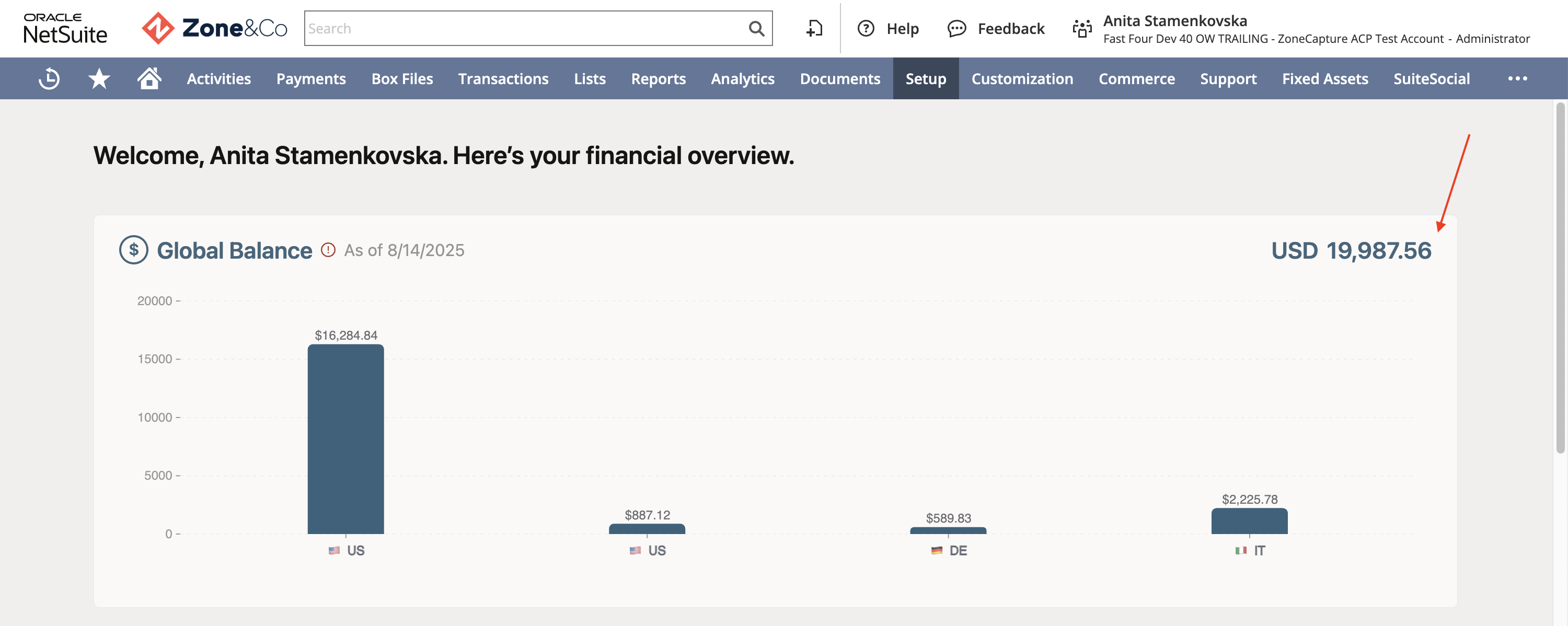Open the Reports menu
This screenshot has height=626, width=1568.
coord(658,78)
